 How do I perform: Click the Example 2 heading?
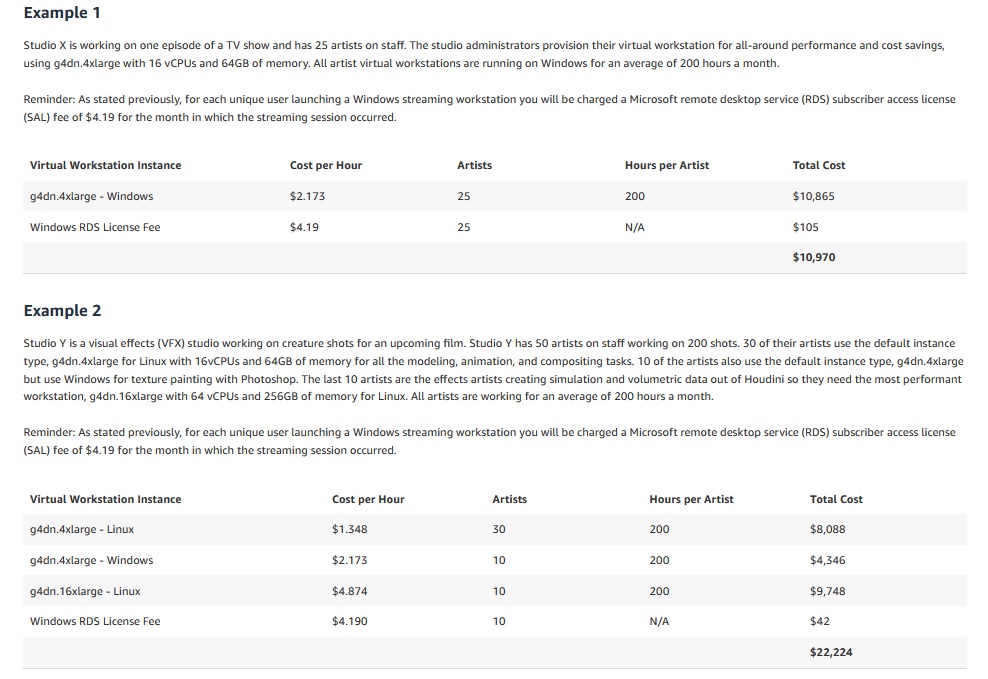[62, 311]
